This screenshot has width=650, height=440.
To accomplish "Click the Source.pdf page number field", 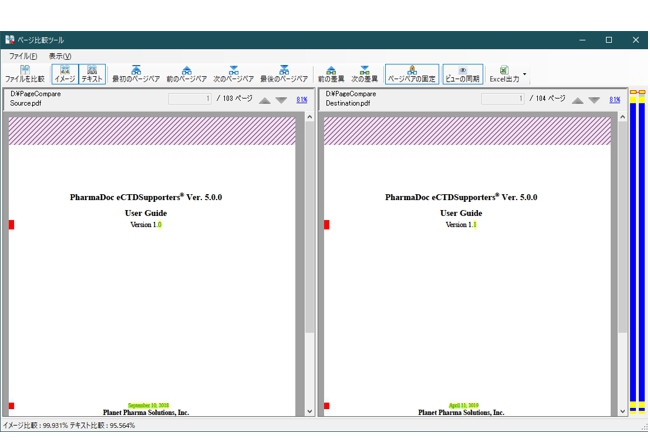I will [x=190, y=99].
